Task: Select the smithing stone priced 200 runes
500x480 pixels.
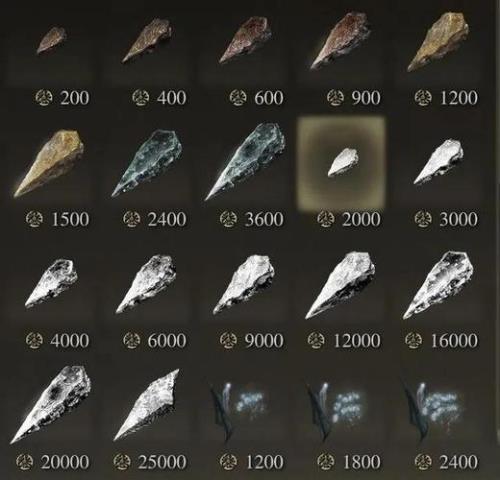Action: pyautogui.click(x=51, y=40)
